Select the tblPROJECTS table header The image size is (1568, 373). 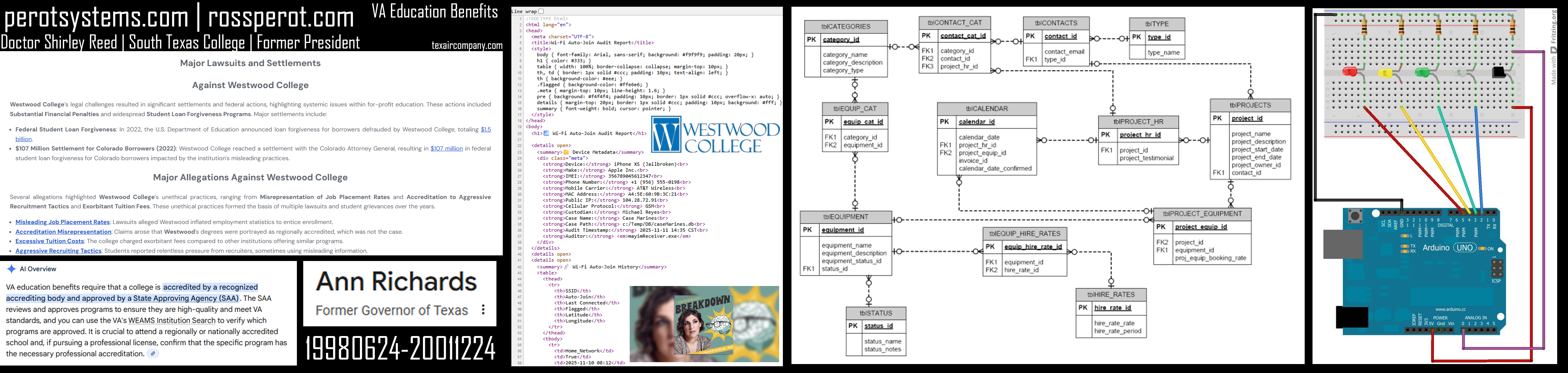pos(1249,105)
